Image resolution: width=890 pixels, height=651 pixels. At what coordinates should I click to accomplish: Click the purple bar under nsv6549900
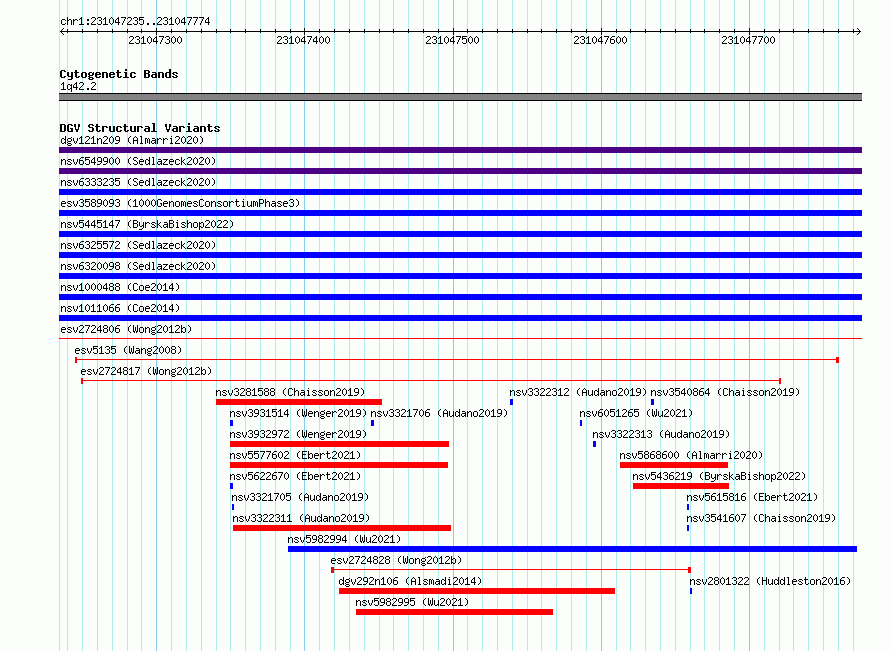click(x=460, y=171)
